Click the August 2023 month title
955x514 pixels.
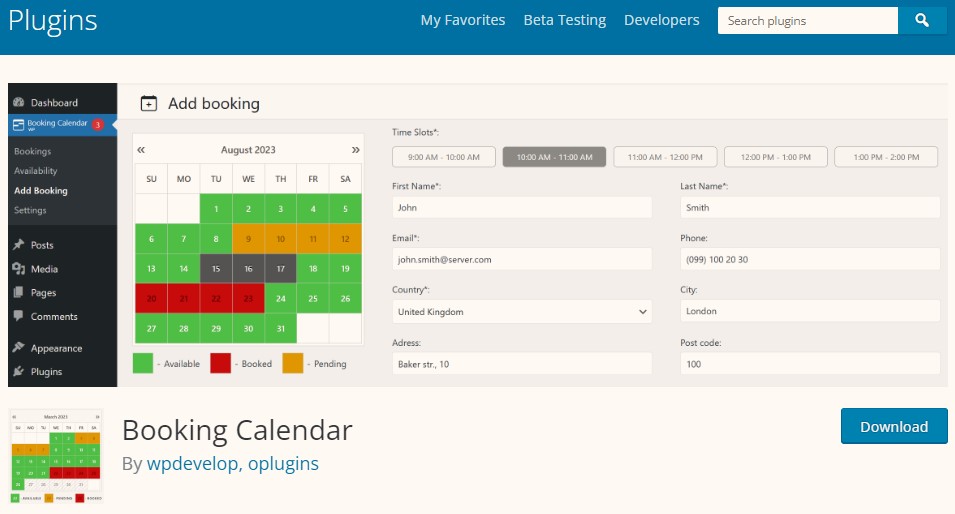(x=248, y=150)
